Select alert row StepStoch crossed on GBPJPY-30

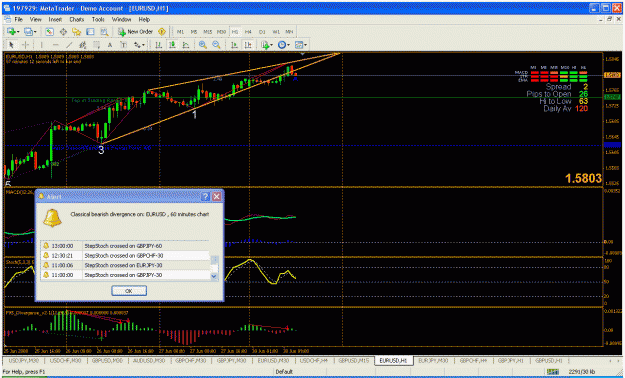[125, 275]
